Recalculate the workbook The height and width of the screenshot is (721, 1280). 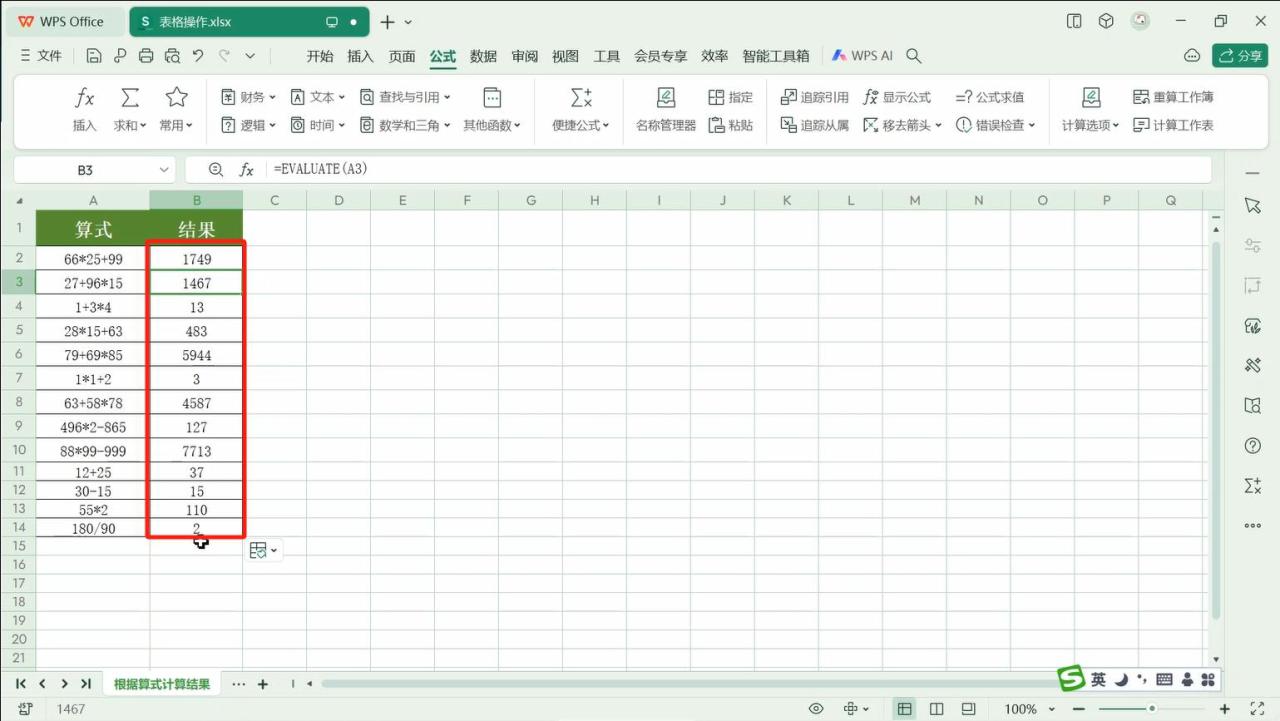coord(1173,97)
